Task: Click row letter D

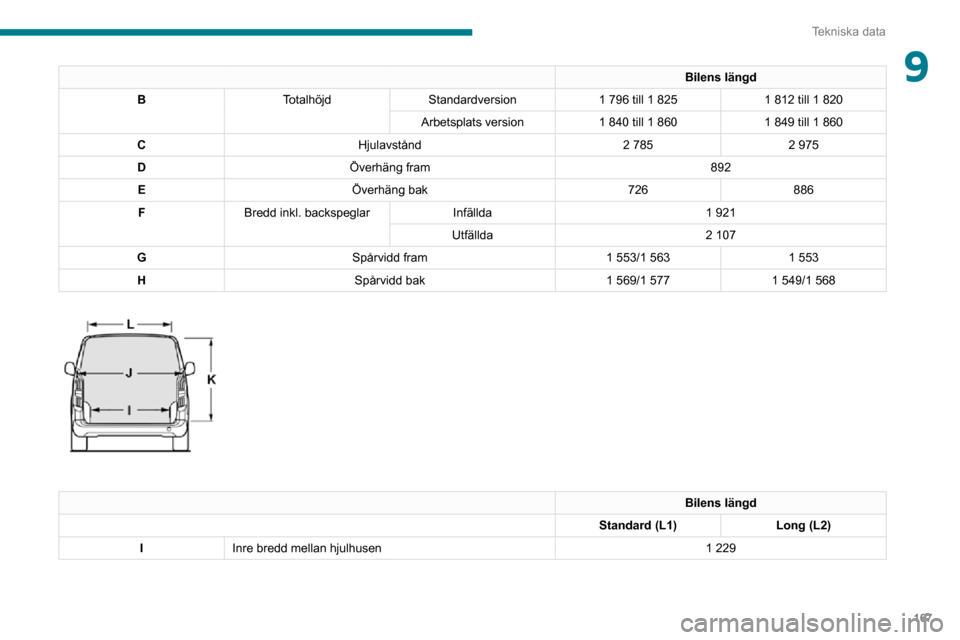Action: [141, 168]
